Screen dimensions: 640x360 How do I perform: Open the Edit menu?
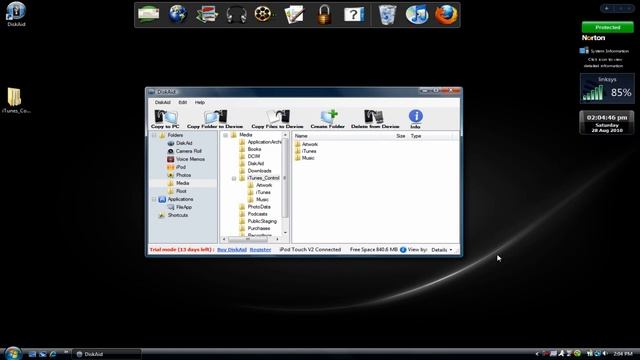[182, 102]
